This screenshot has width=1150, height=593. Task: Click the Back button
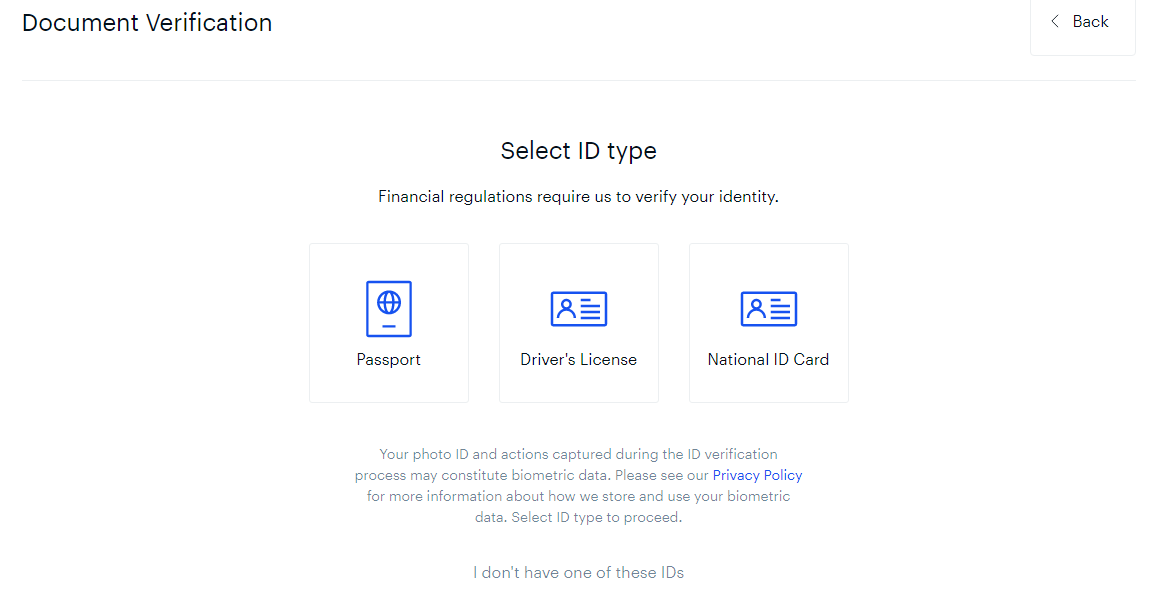point(1082,21)
